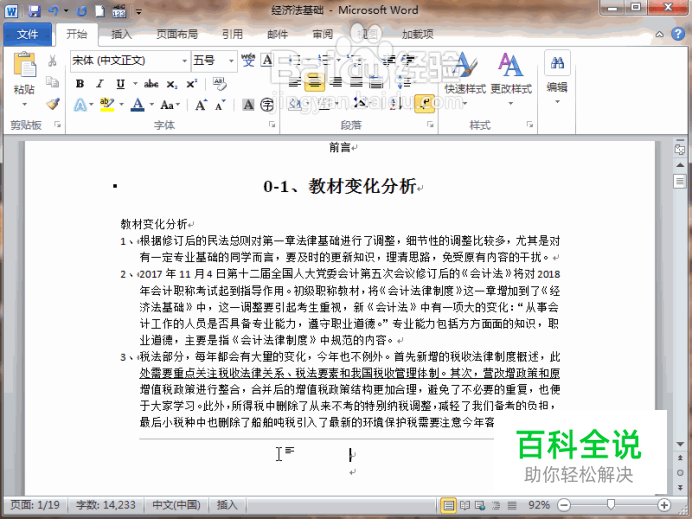
Task: Click the Save icon in quick access toolbar
Action: 34,11
